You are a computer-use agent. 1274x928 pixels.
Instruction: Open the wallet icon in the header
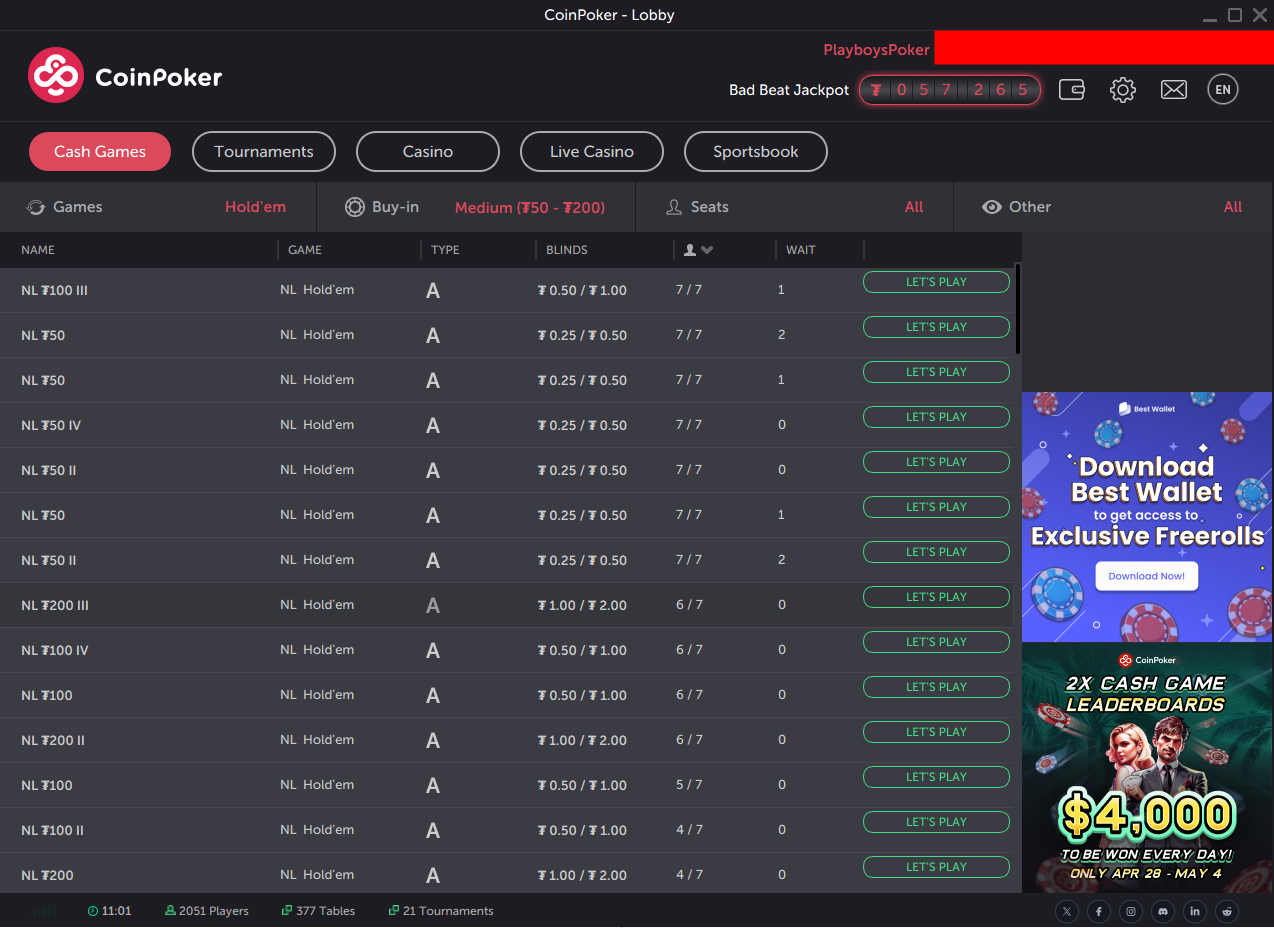(x=1072, y=89)
